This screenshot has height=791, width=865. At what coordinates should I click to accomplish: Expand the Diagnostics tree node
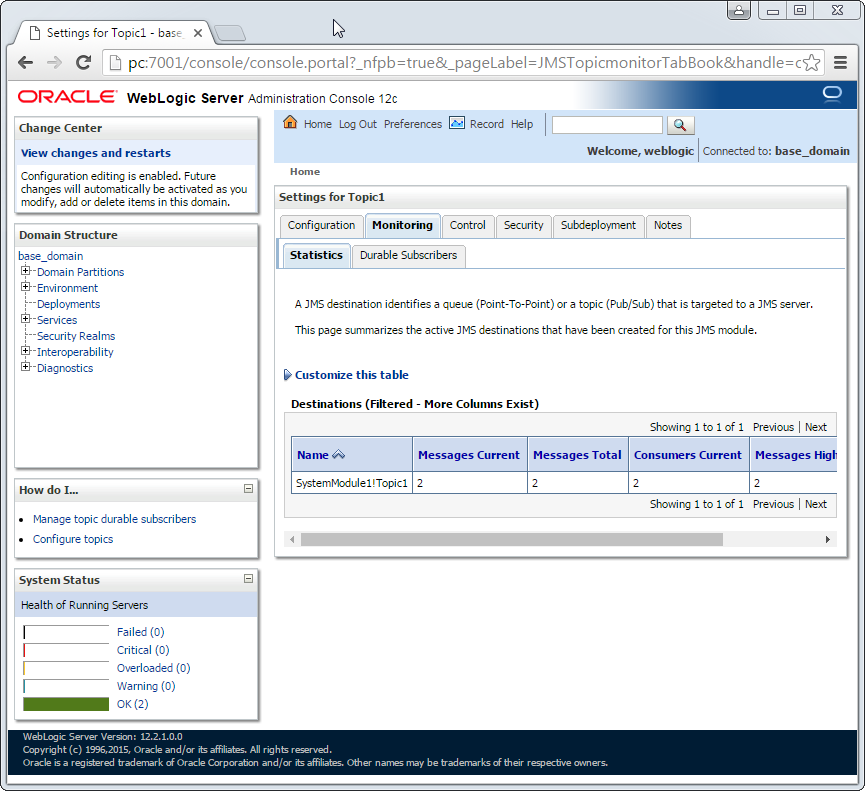(x=25, y=367)
